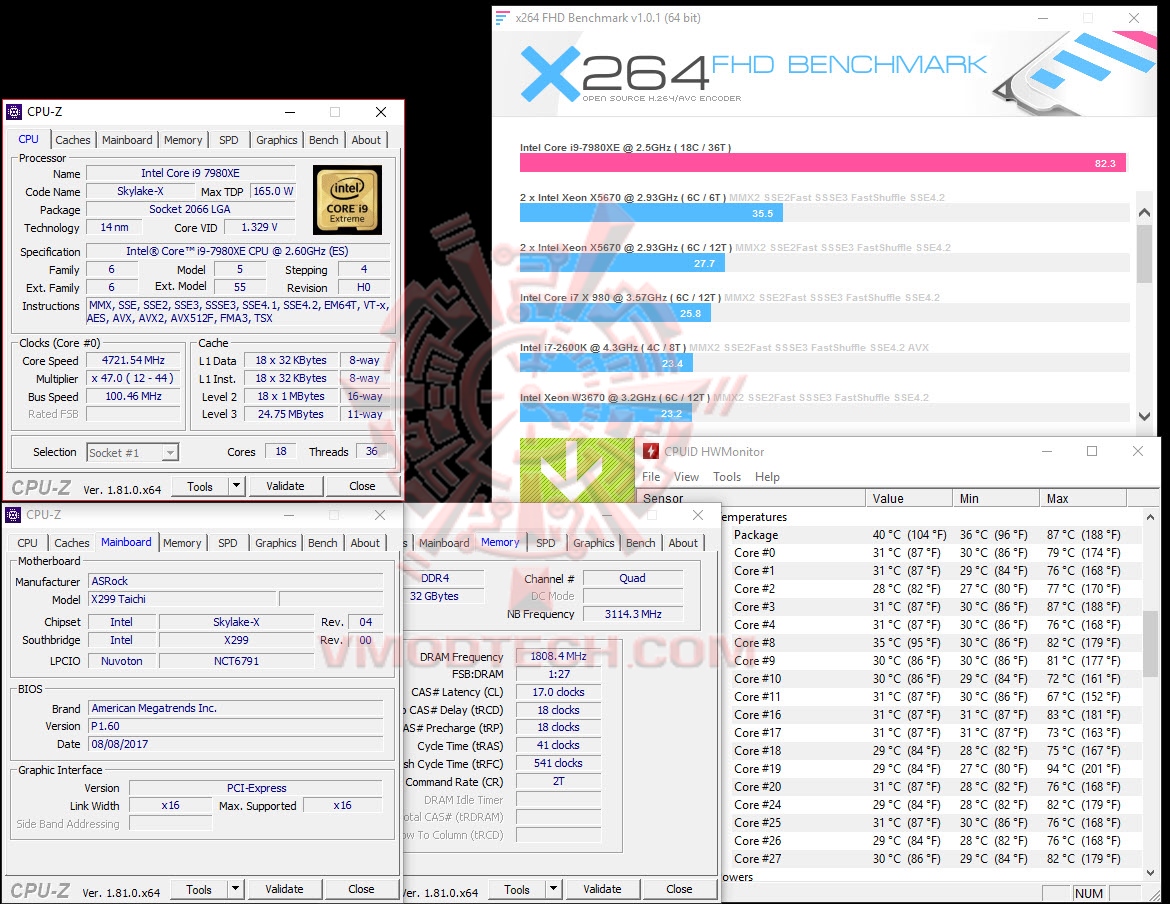Open About tab in top CPU-Z window
Viewport: 1170px width, 904px height.
(x=366, y=139)
